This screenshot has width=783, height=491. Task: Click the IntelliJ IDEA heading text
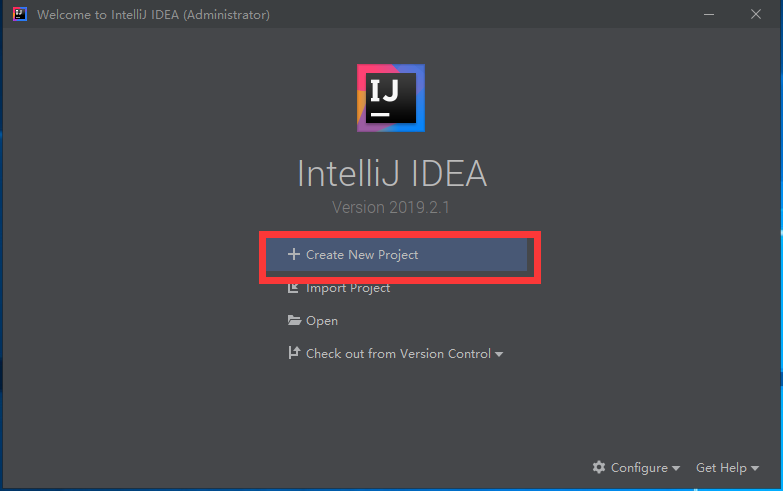click(x=392, y=174)
